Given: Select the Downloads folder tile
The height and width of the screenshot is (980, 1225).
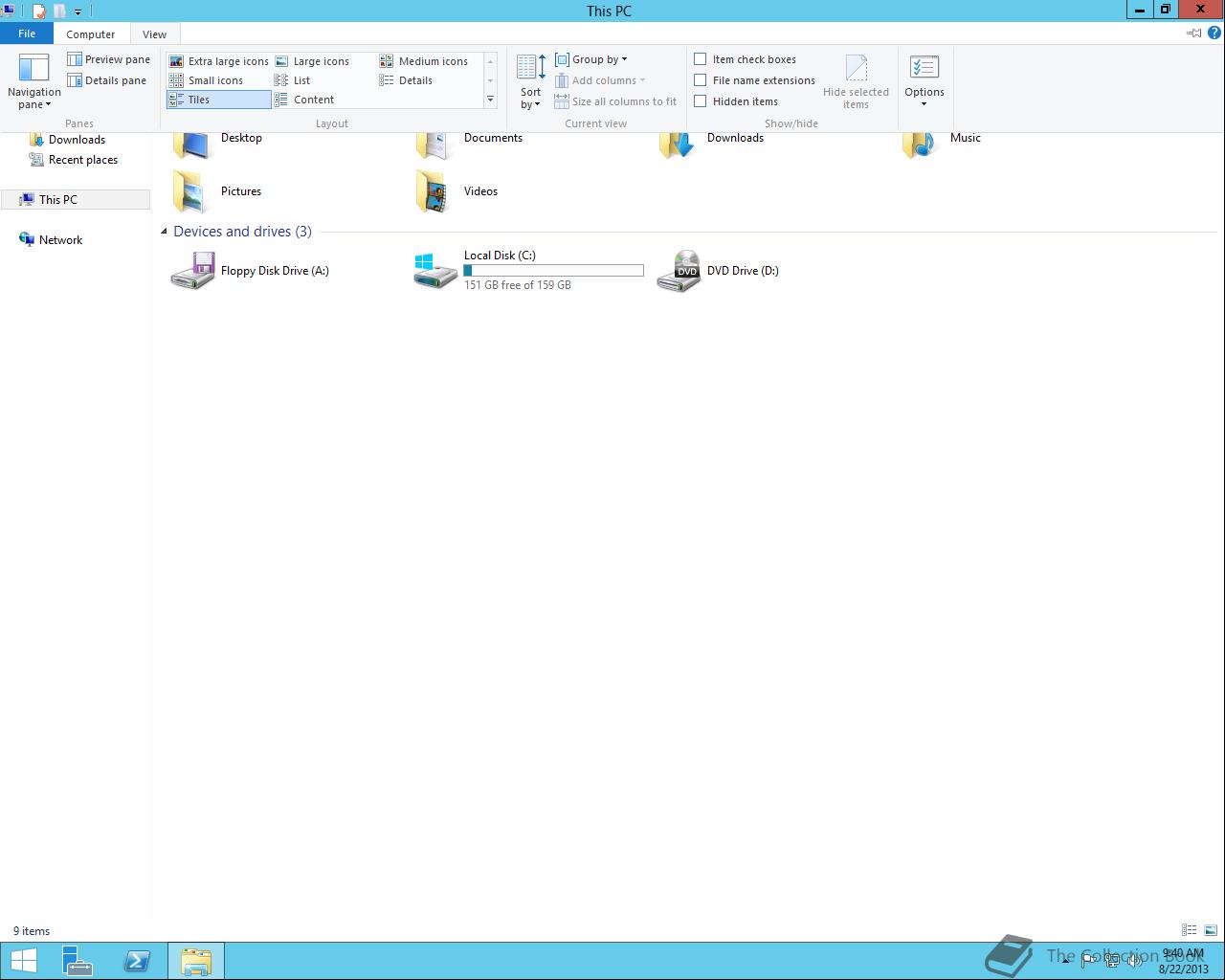Looking at the screenshot, I should click(x=735, y=138).
